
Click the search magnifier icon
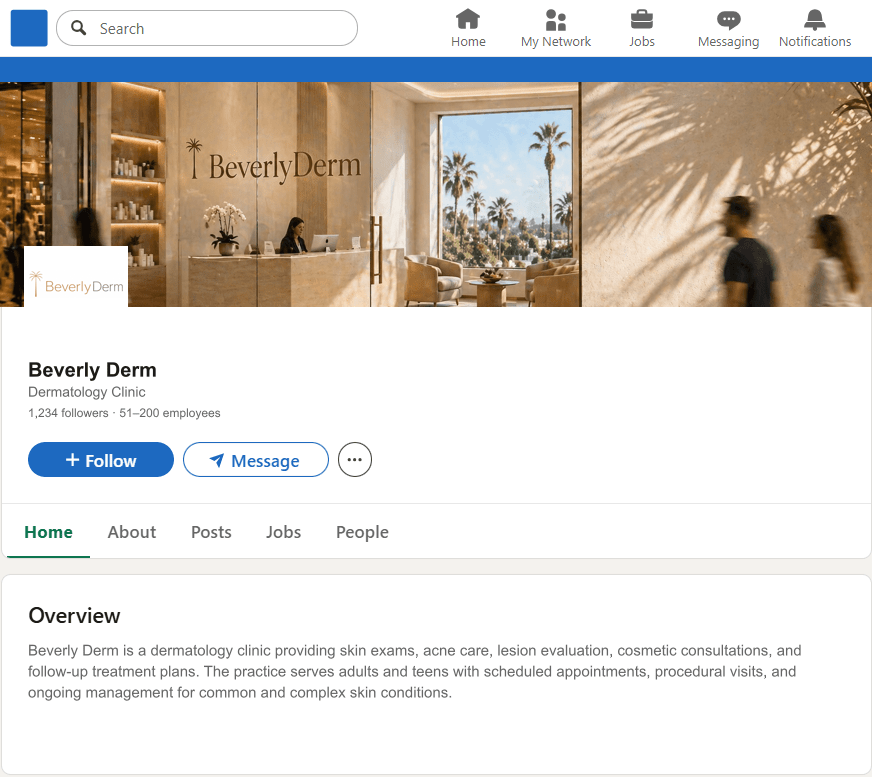tap(78, 28)
